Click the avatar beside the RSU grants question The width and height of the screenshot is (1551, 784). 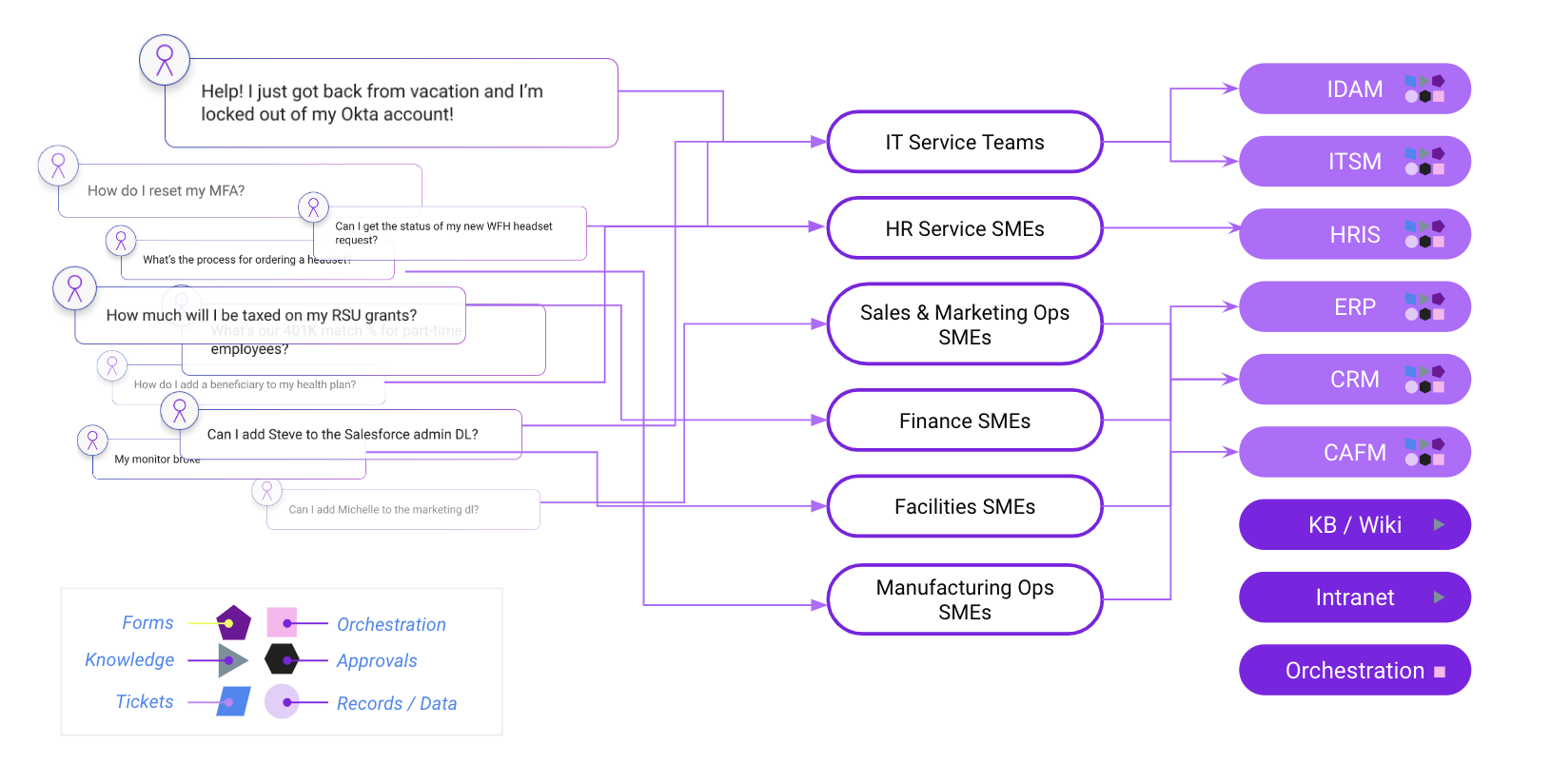75,288
